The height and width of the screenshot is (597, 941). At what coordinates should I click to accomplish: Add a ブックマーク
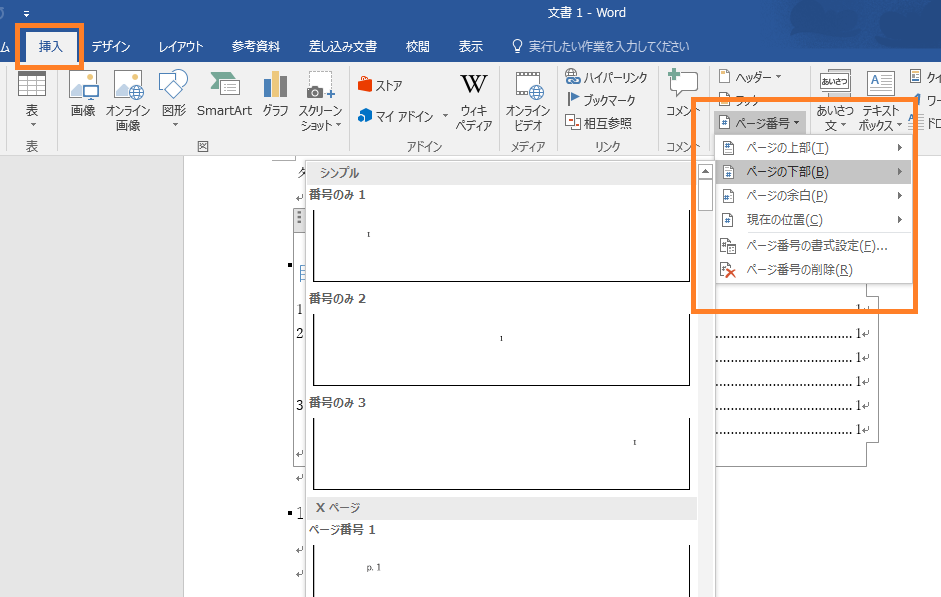click(x=601, y=100)
